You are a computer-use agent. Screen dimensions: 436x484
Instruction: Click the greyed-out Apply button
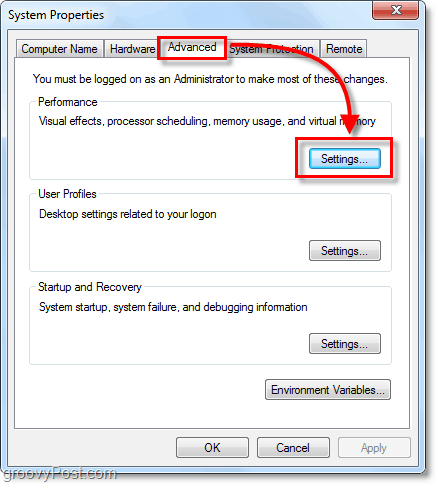click(x=374, y=448)
